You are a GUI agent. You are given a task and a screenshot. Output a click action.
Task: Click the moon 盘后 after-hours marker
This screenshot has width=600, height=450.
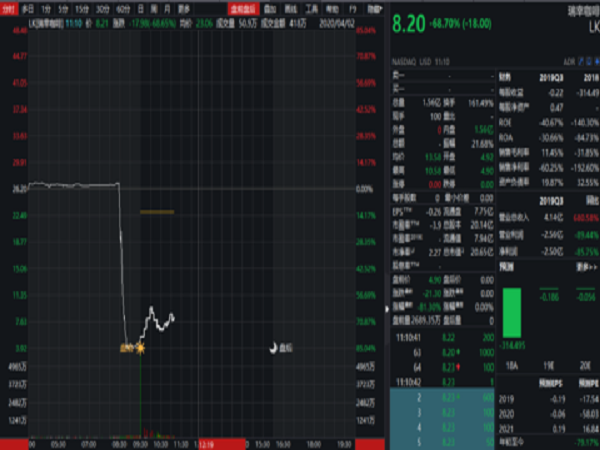point(273,347)
